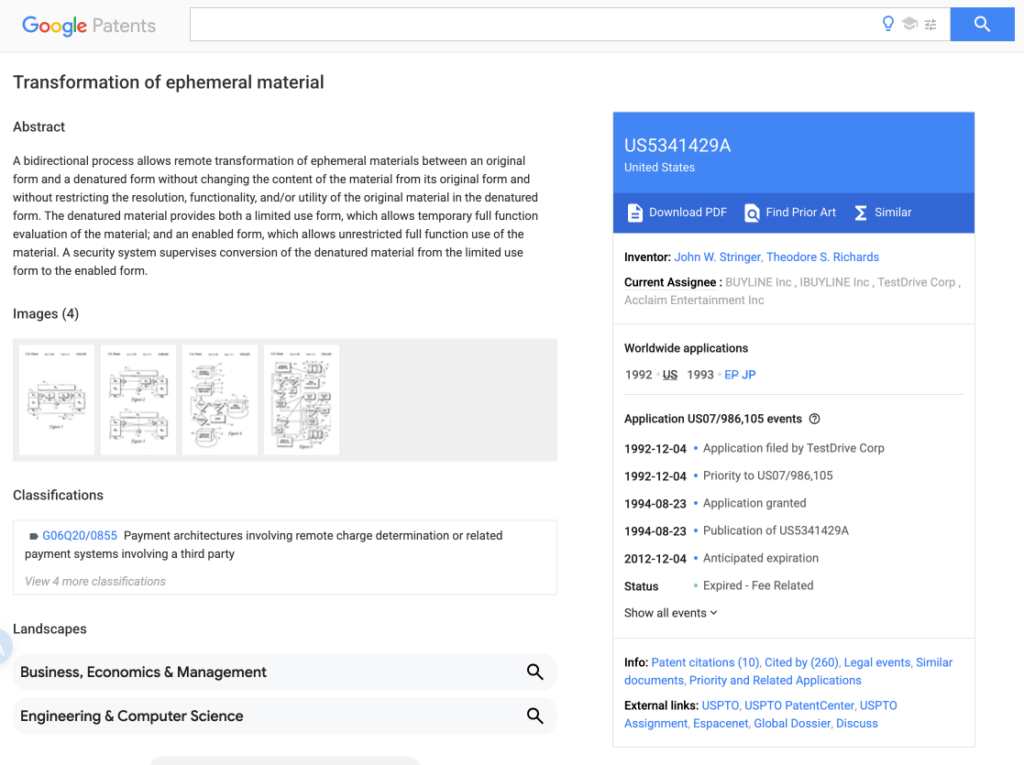Screen dimensions: 1024x765
Task: Click the Download PDF document icon
Action: point(635,212)
